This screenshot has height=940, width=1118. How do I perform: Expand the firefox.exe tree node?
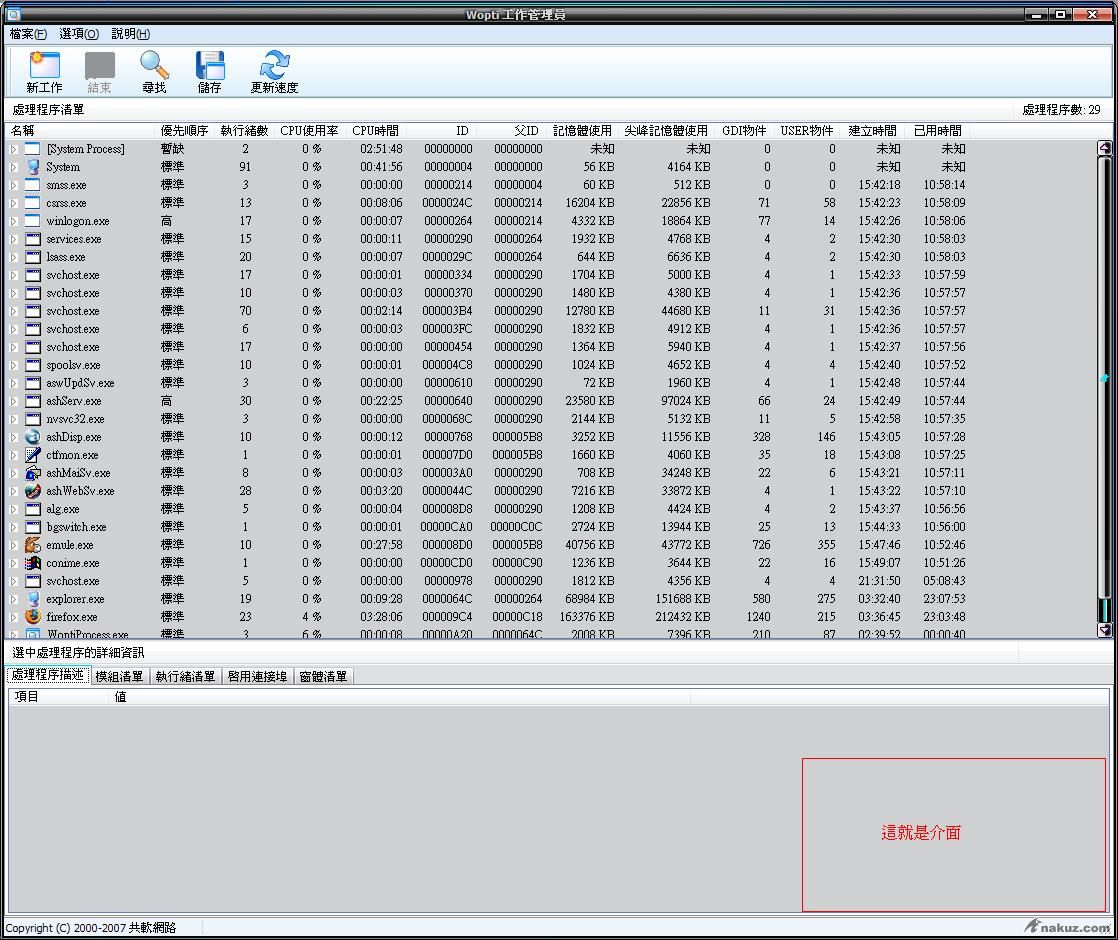(14, 617)
